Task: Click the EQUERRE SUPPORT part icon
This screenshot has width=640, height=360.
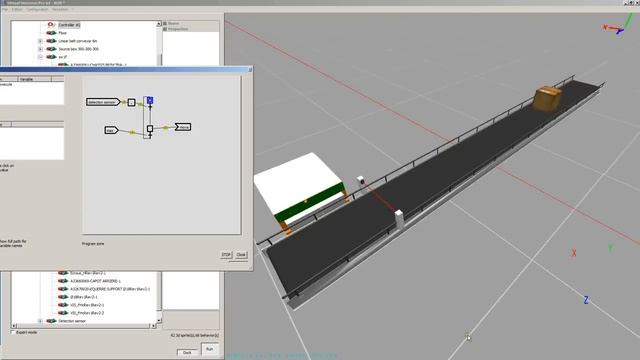Action: click(63, 289)
